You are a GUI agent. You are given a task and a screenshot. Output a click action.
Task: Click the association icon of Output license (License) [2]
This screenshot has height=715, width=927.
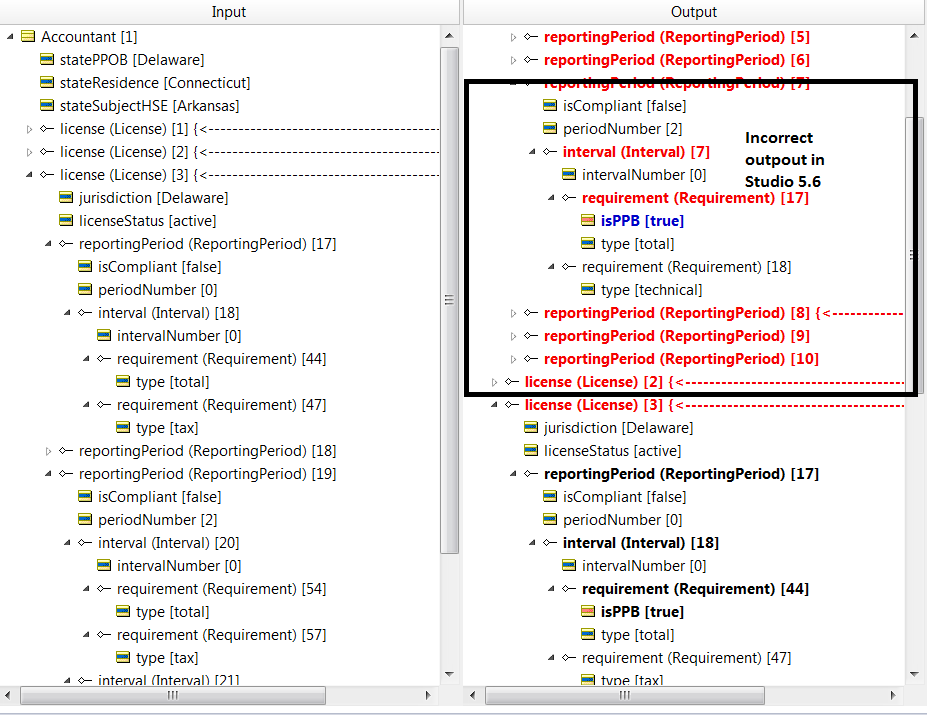(x=512, y=381)
